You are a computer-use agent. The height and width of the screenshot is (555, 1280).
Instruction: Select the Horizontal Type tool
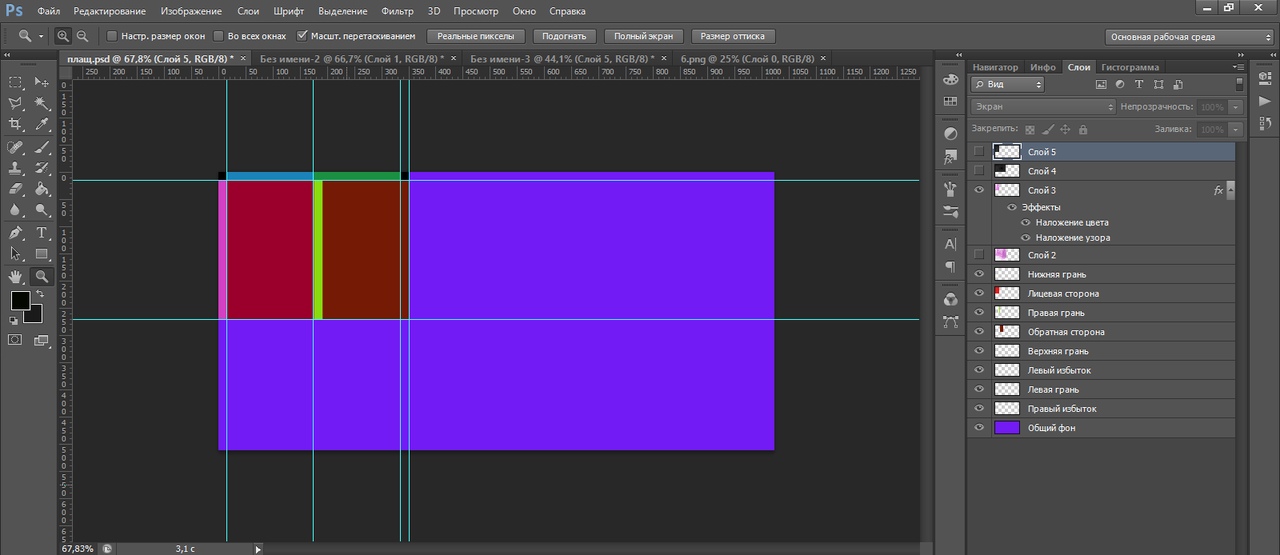[42, 232]
